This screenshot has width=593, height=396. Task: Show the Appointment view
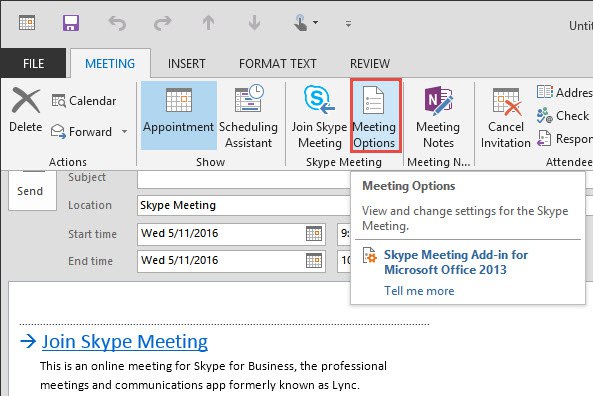179,115
